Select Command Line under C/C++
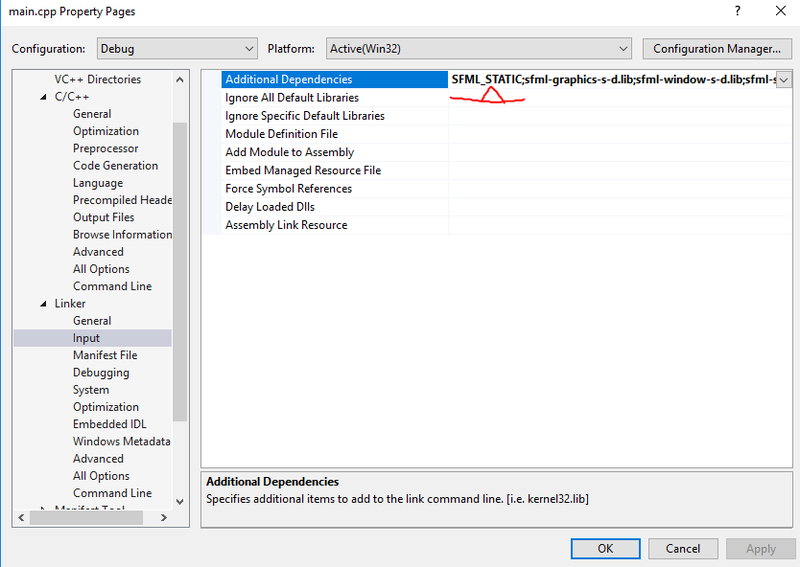Screen dimensions: 800x567 pyautogui.click(x=112, y=286)
